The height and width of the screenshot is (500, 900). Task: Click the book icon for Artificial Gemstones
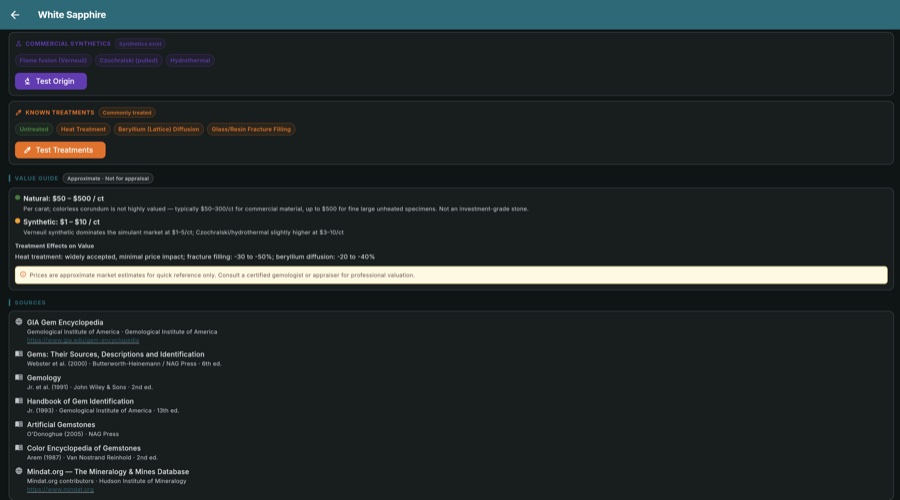[x=19, y=424]
